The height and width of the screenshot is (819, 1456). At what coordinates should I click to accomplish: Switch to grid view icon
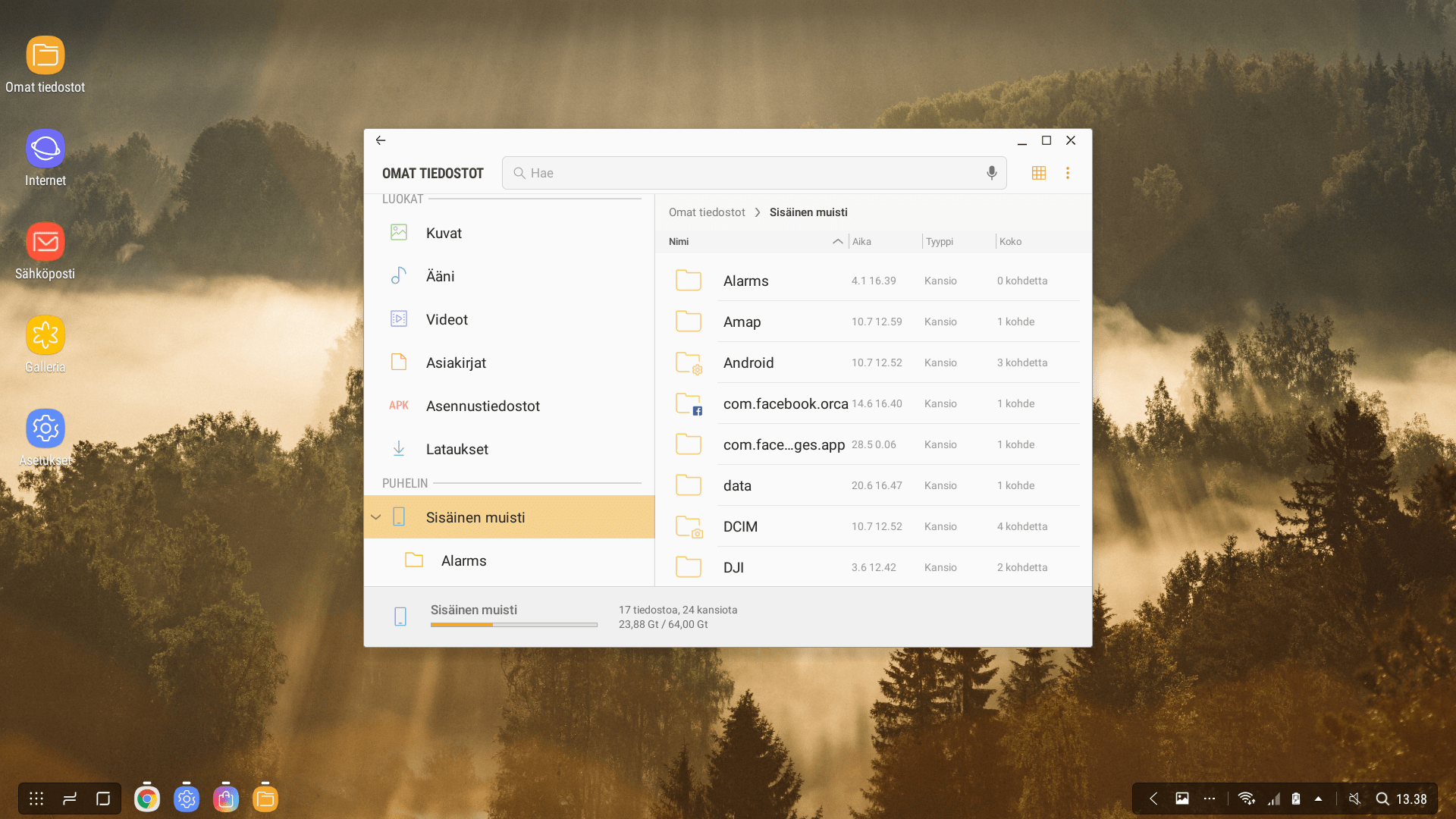coord(1039,173)
